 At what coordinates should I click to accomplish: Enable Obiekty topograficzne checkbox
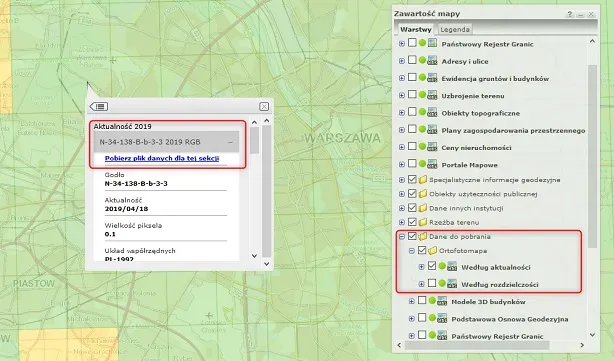412,111
